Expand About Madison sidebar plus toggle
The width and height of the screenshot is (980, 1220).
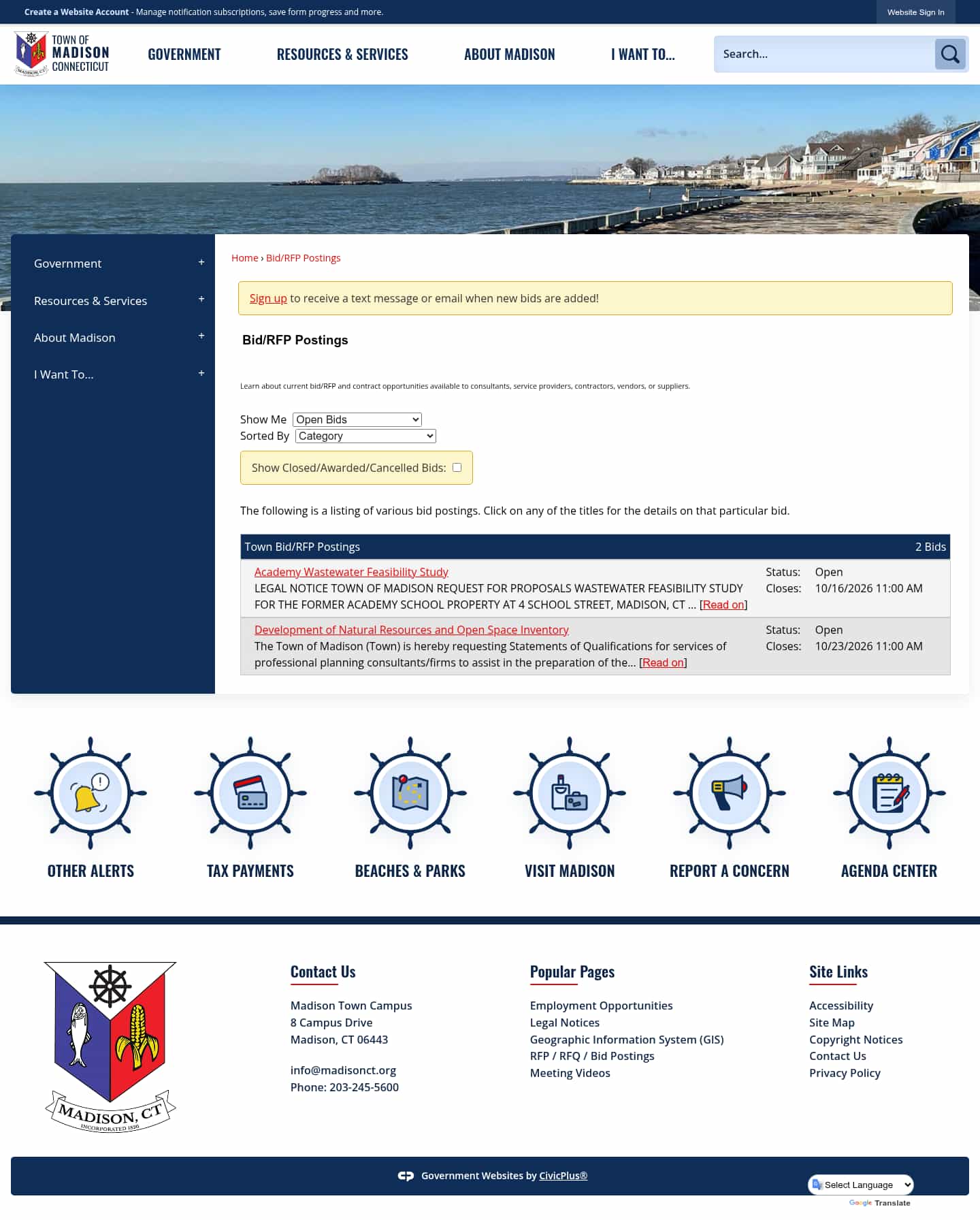201,336
